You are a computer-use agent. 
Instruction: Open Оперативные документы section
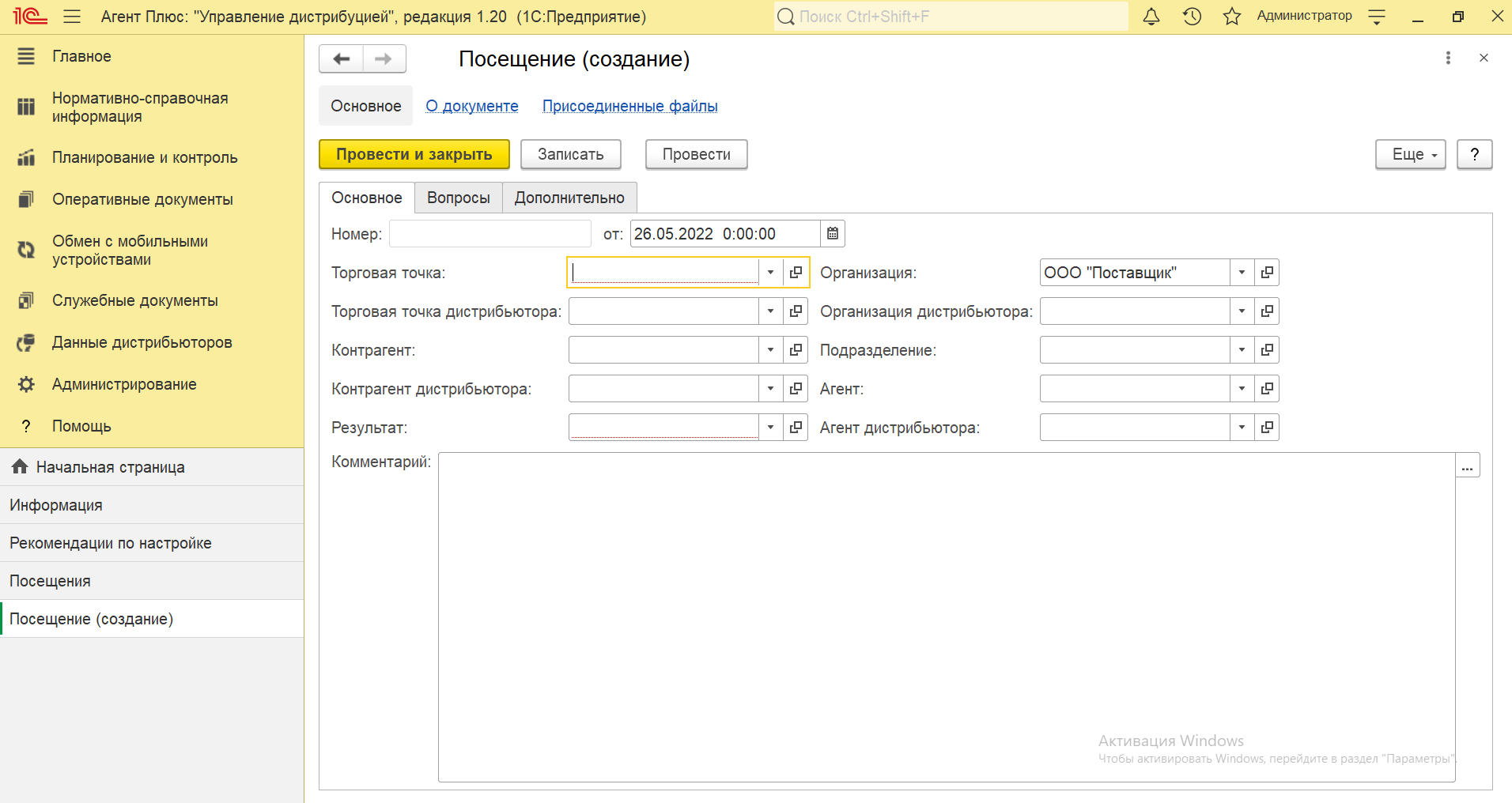pos(152,199)
